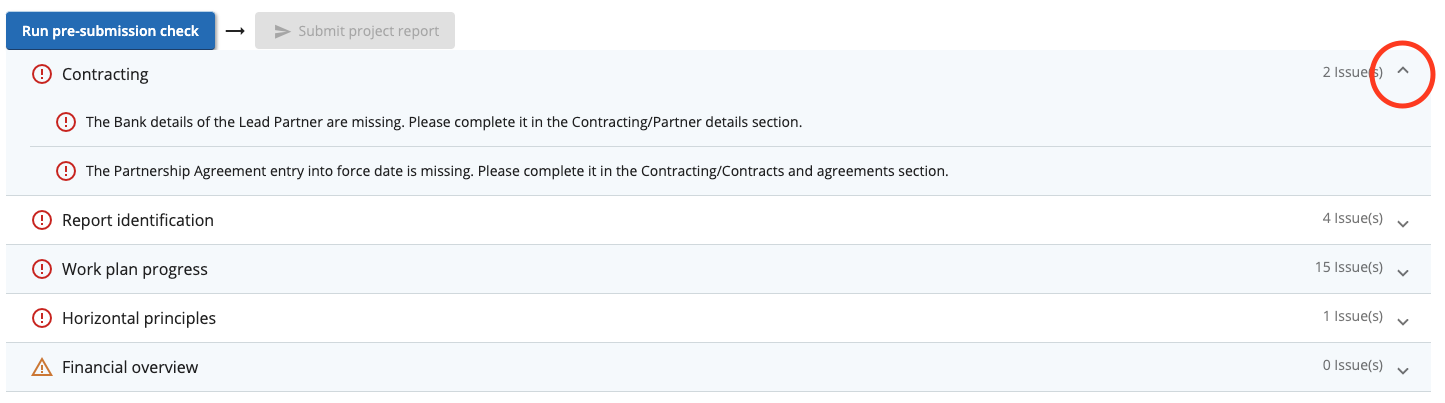Viewport: 1445px width, 403px height.
Task: Click the error icon next to Partnership Agreement message
Action: pos(66,171)
